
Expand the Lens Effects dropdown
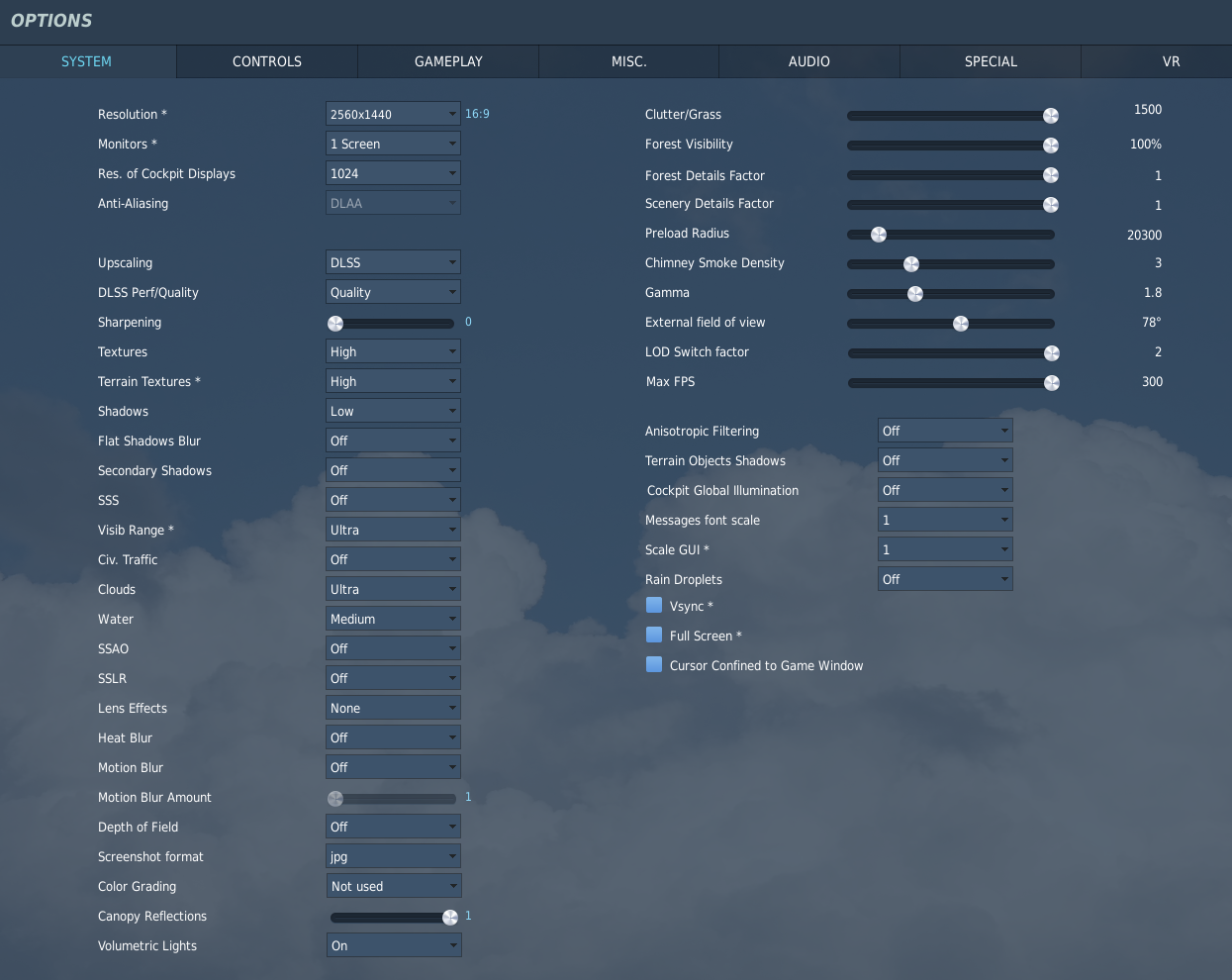(394, 708)
